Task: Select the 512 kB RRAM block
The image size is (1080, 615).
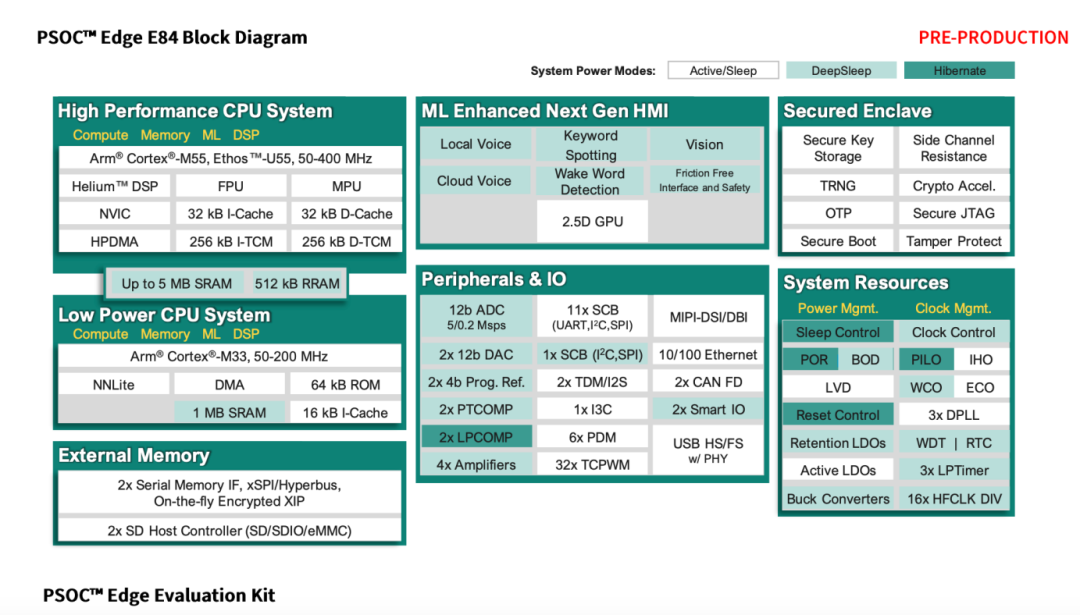Action: [297, 283]
